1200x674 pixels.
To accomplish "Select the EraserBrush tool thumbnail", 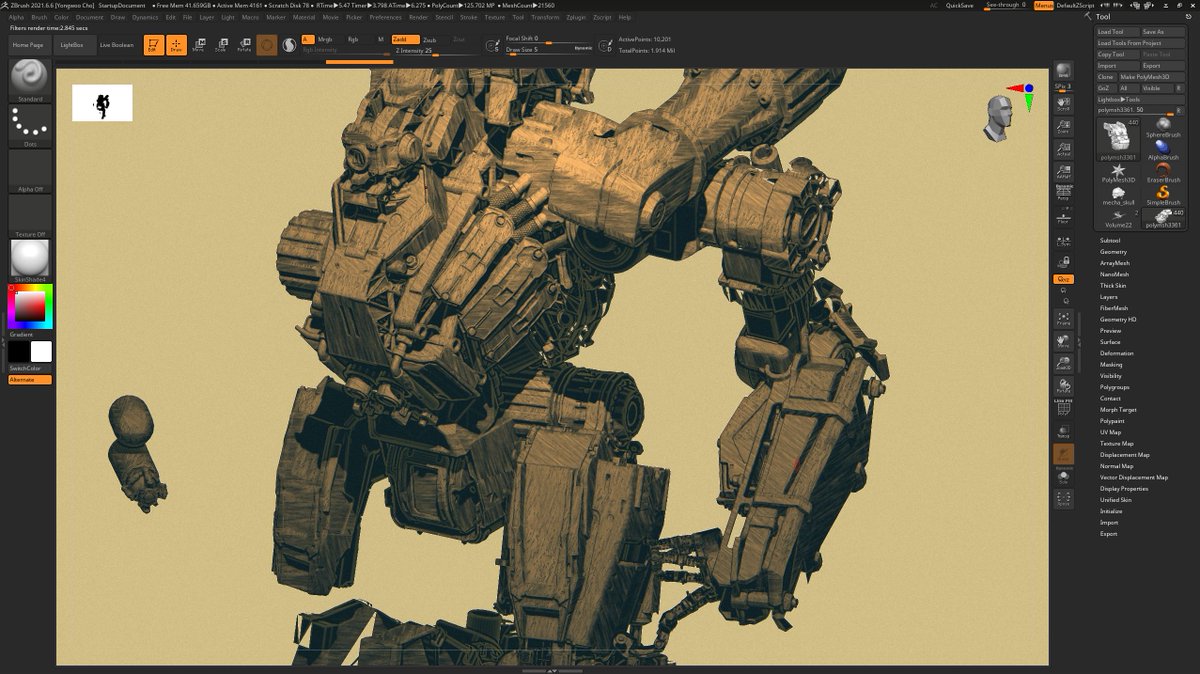I will (x=1163, y=172).
